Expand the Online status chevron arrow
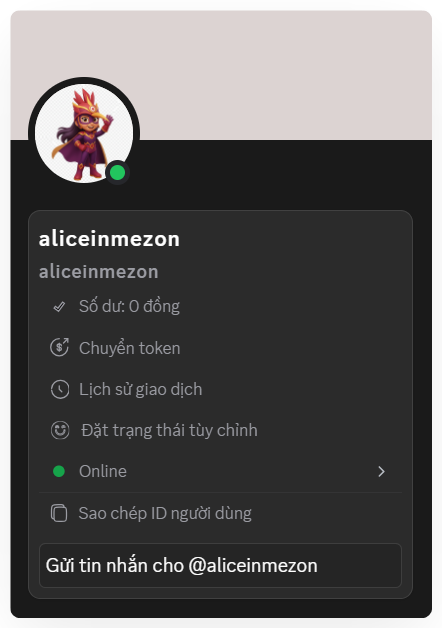This screenshot has height=628, width=442. tap(381, 471)
